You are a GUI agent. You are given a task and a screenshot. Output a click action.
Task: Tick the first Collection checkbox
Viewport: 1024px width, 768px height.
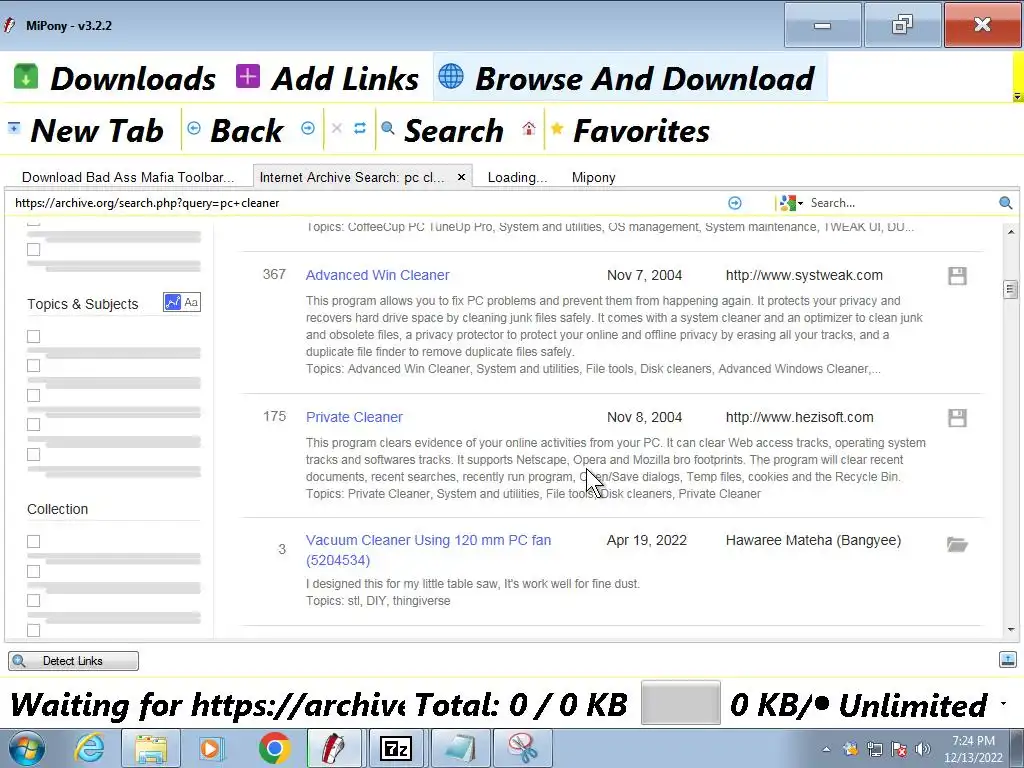pyautogui.click(x=33, y=541)
